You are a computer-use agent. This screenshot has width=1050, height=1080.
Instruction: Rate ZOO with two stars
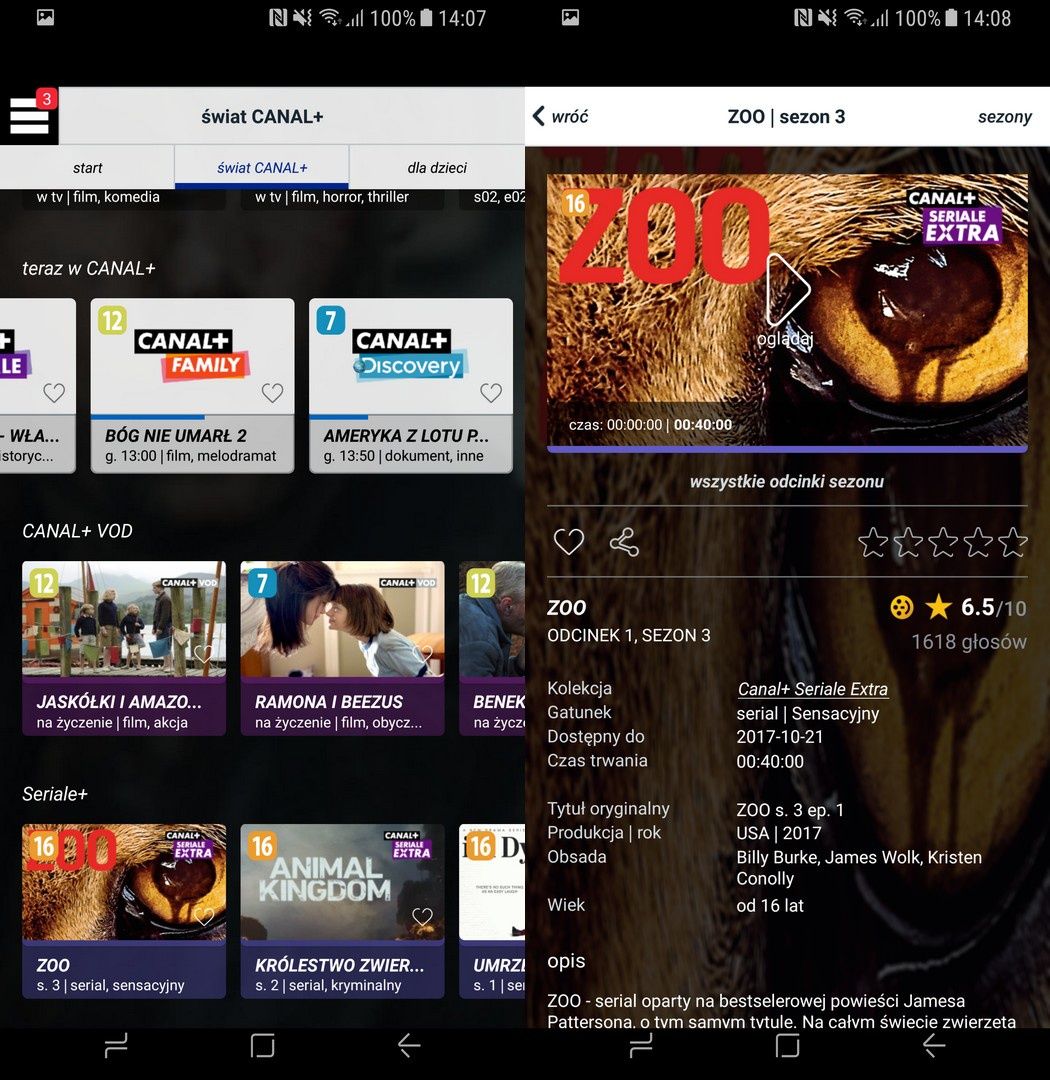tap(908, 542)
